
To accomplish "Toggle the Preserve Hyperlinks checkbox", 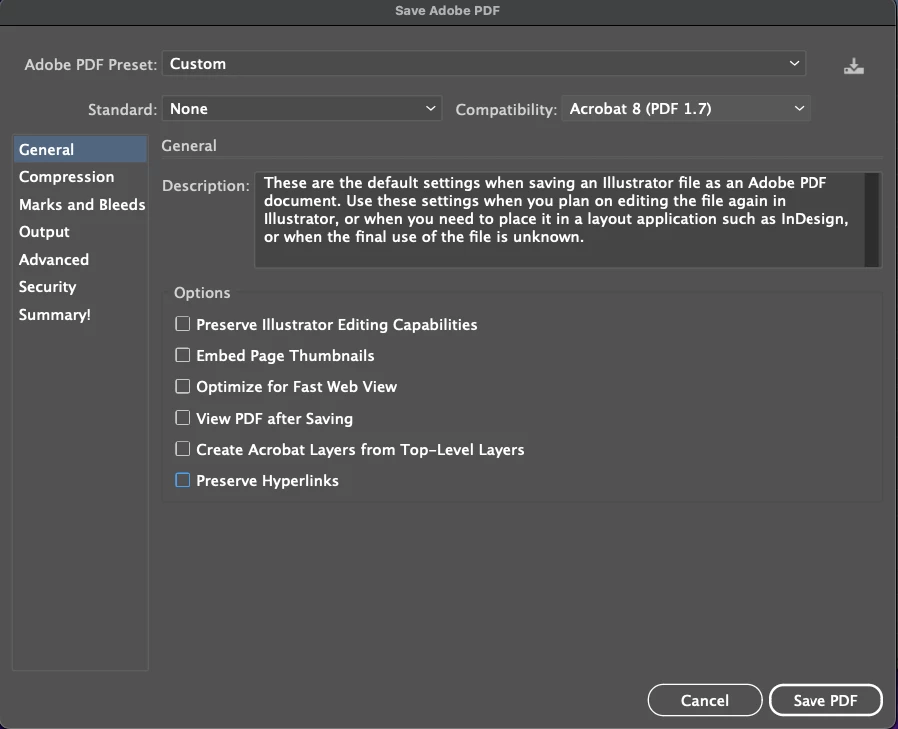I will pyautogui.click(x=183, y=480).
